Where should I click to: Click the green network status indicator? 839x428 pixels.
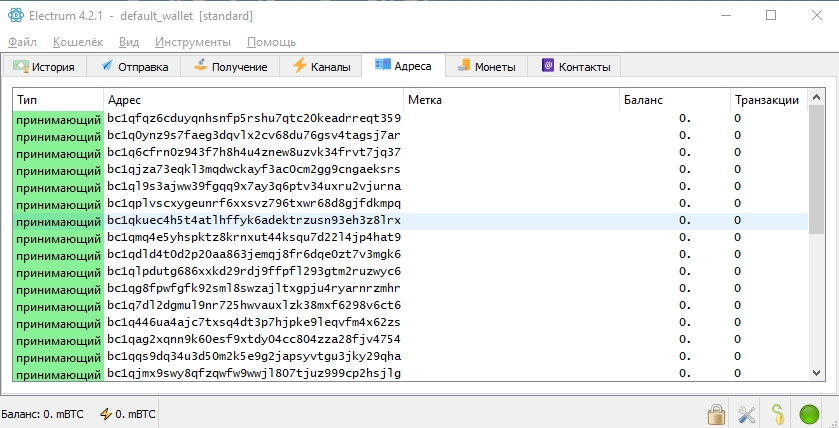(809, 414)
